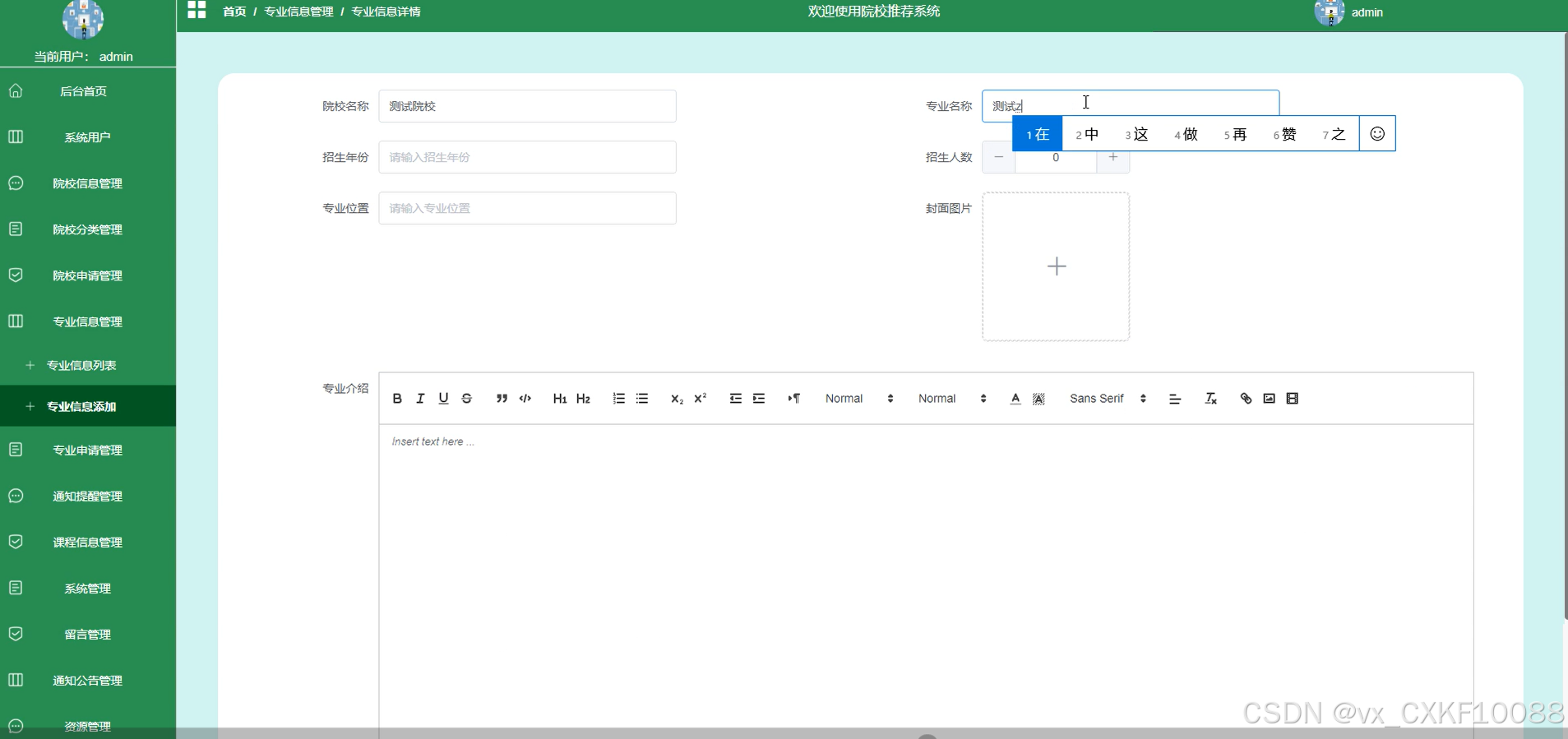
Task: Click the 院校名称 input field
Action: pyautogui.click(x=527, y=106)
